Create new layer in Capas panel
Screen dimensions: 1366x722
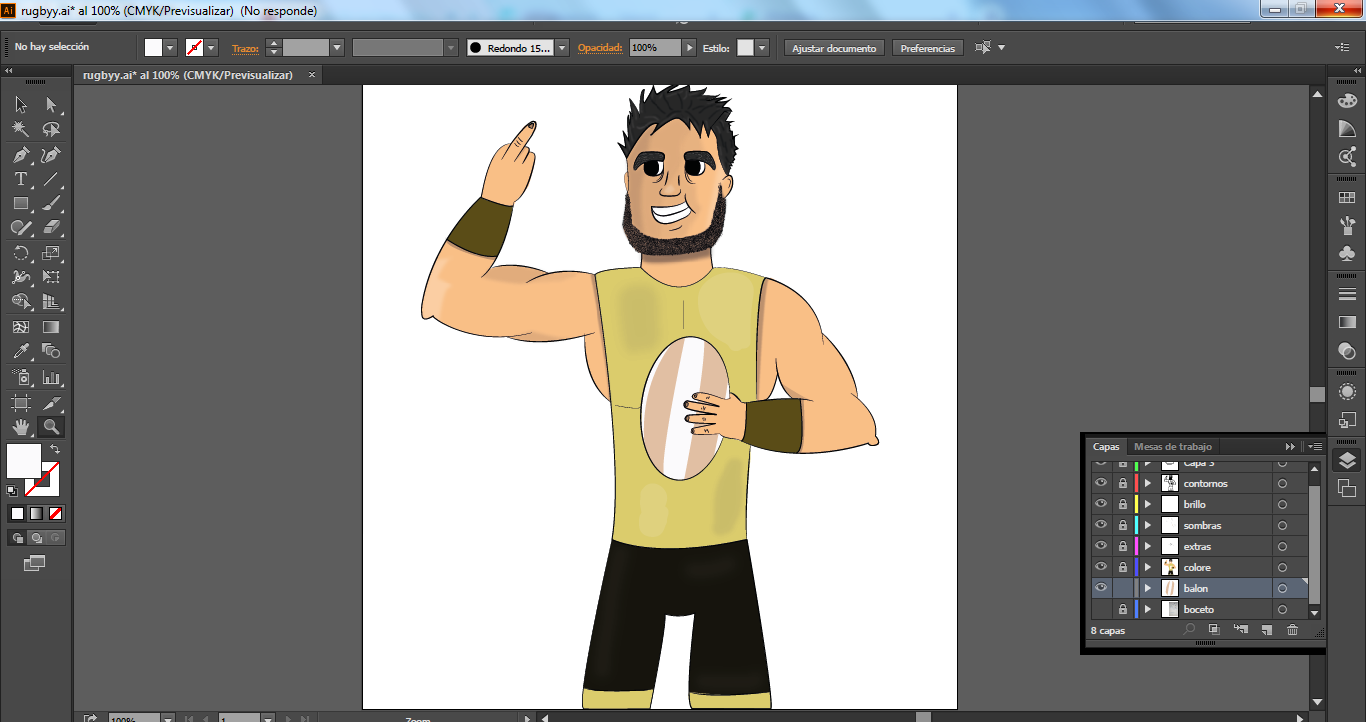click(x=1266, y=630)
